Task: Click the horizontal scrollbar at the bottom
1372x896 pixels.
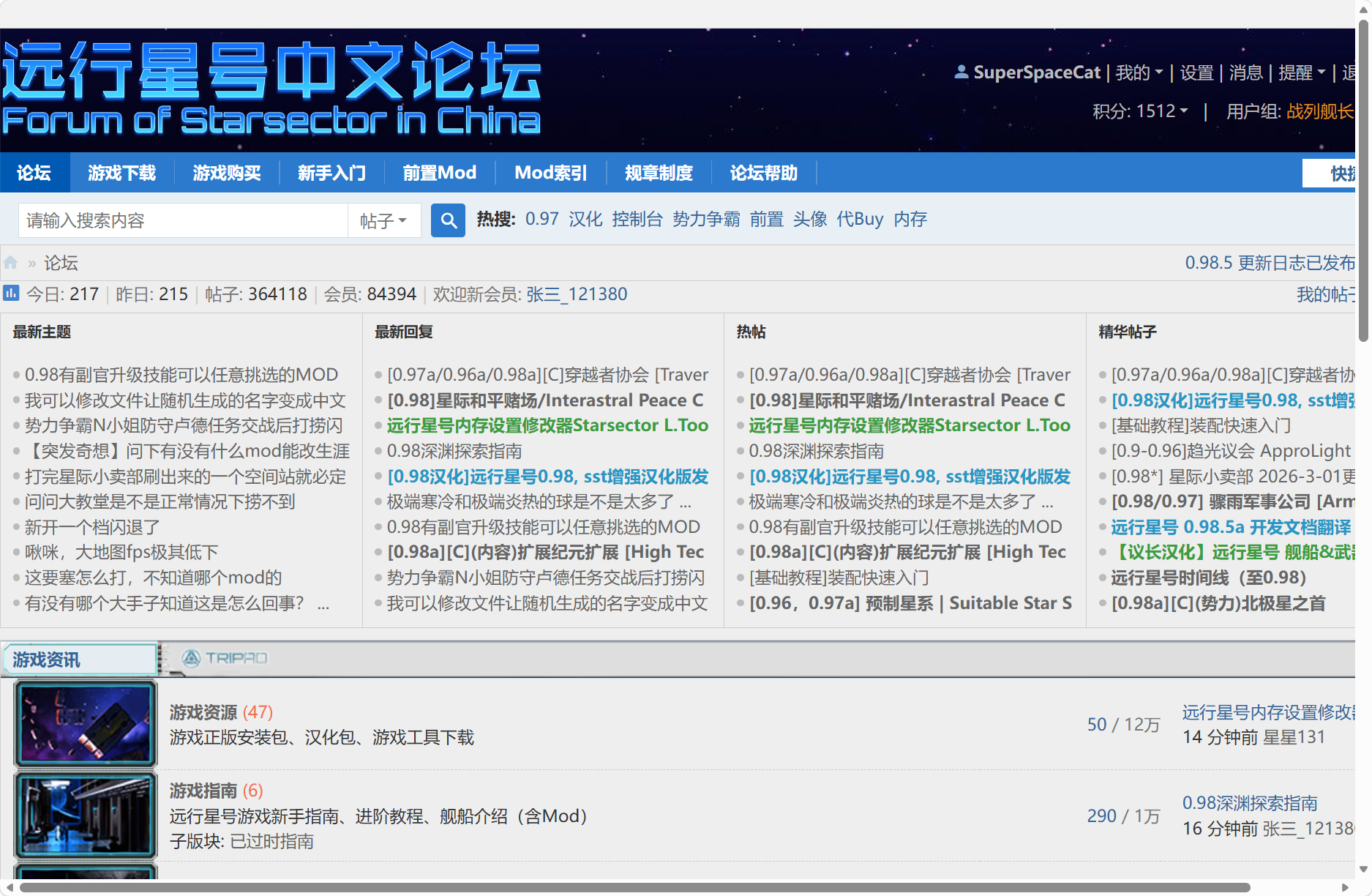Action: pyautogui.click(x=634, y=887)
